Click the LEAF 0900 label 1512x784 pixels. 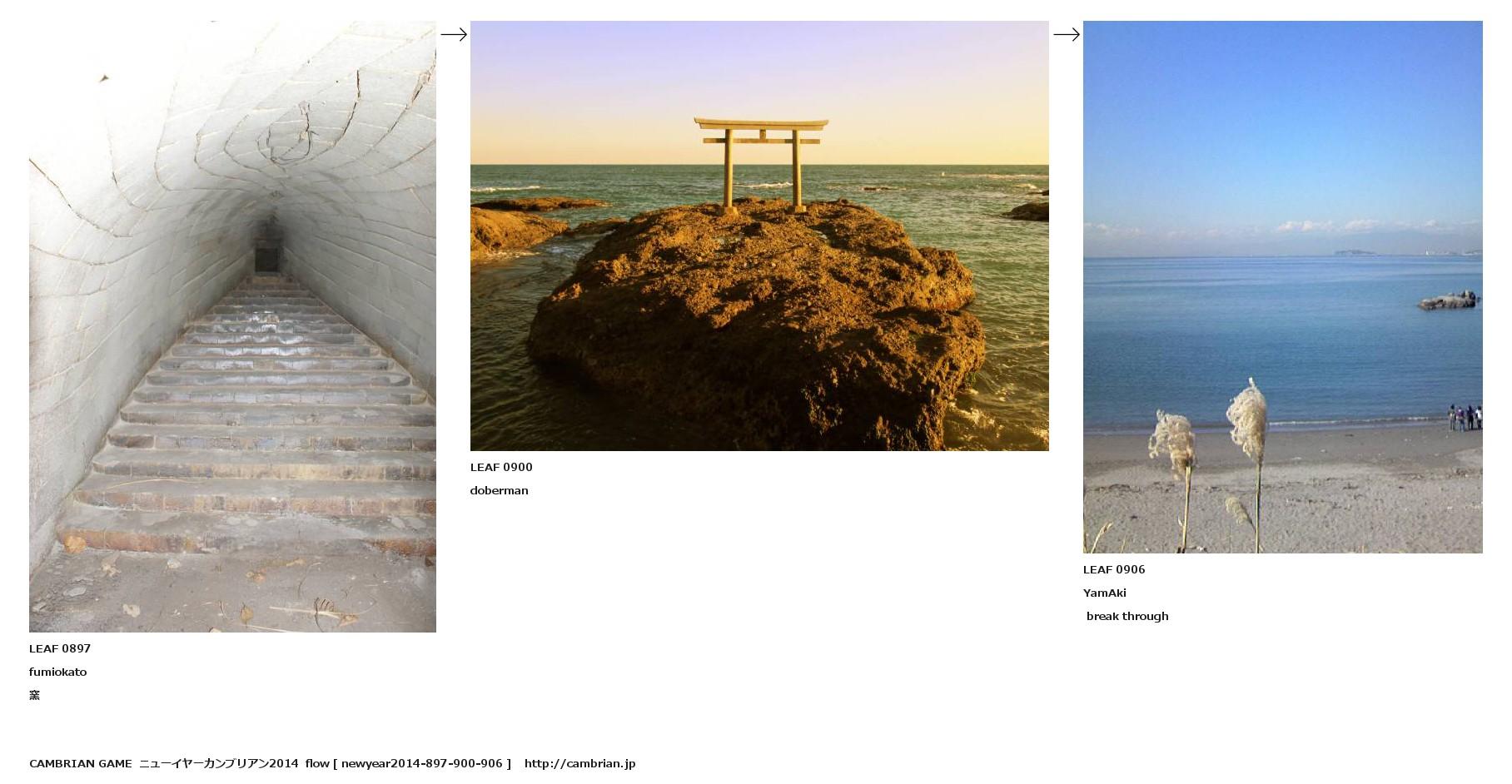click(x=501, y=467)
